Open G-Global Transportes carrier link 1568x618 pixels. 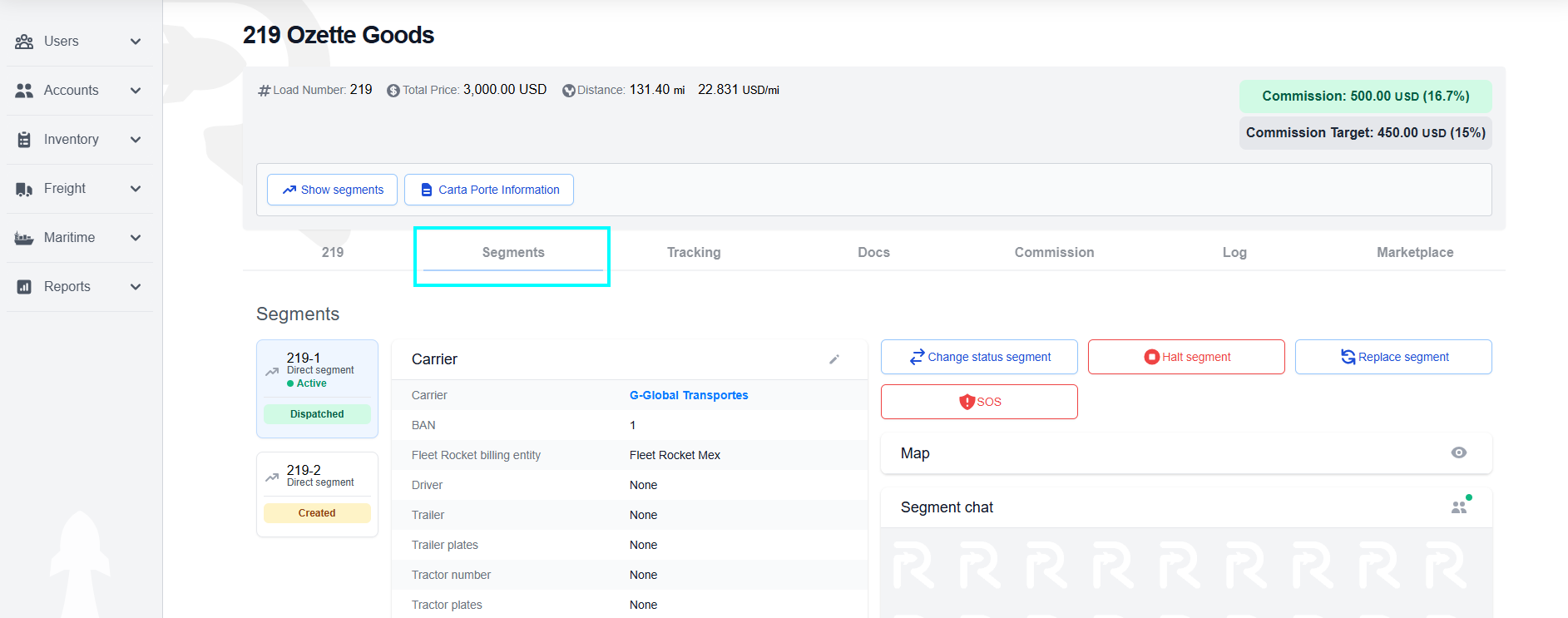pyautogui.click(x=688, y=395)
